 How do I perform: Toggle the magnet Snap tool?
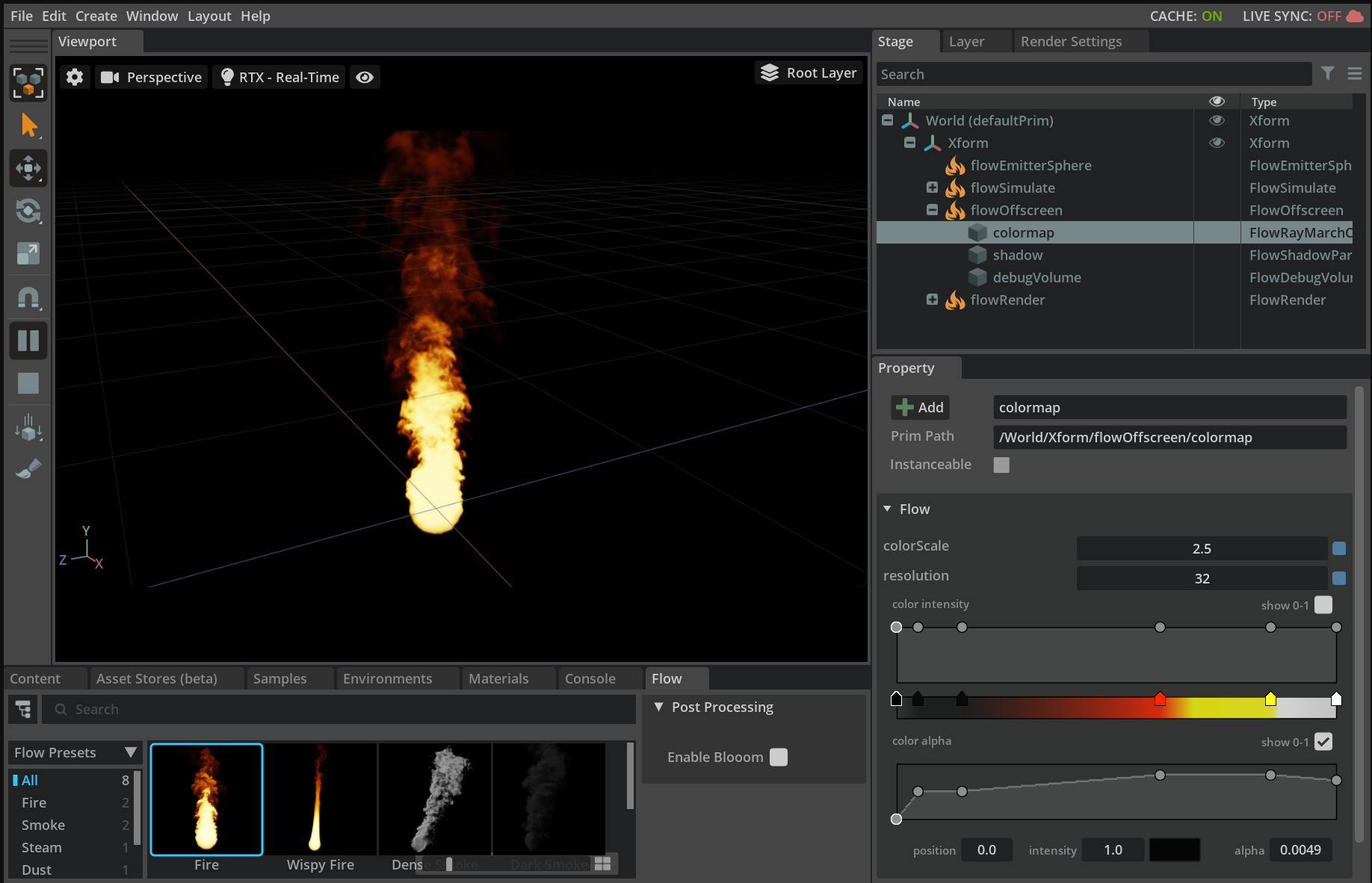(28, 299)
